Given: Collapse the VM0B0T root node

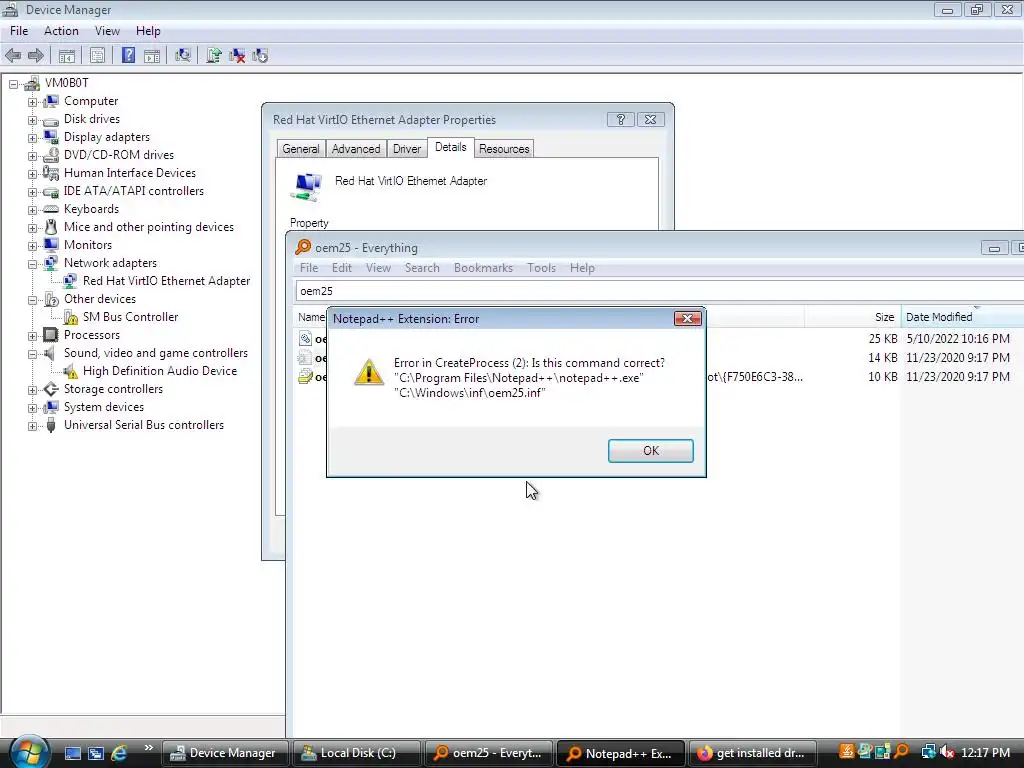Looking at the screenshot, I should tap(13, 84).
